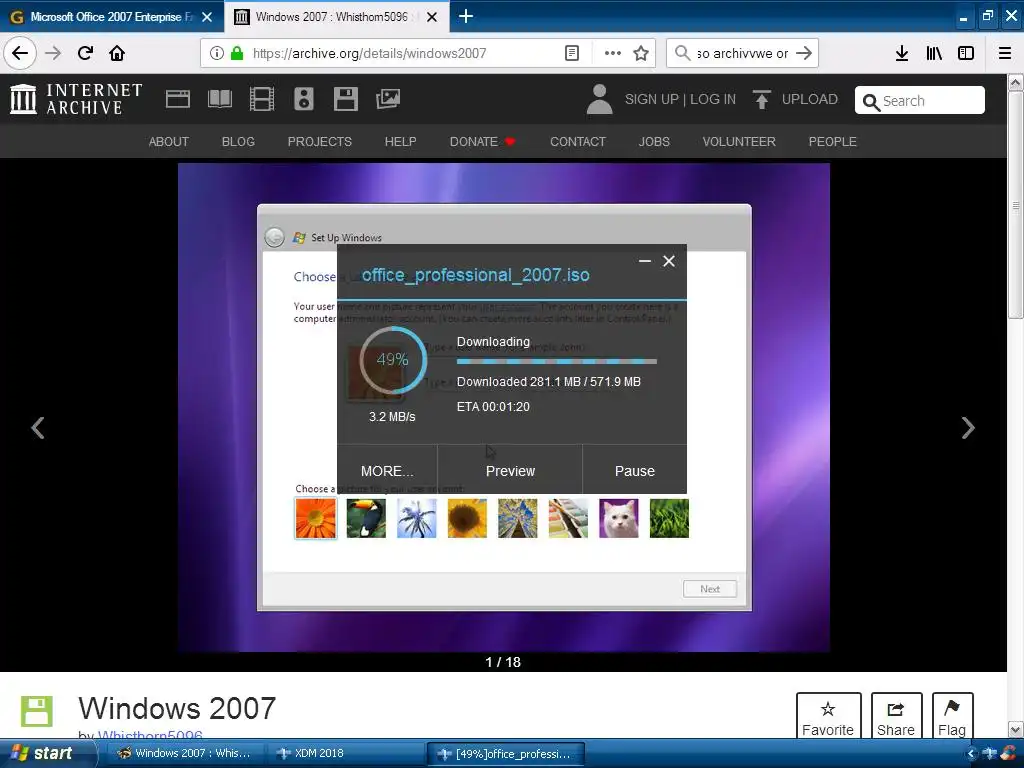Show site information icon in address bar
This screenshot has width=1024, height=768.
217,54
